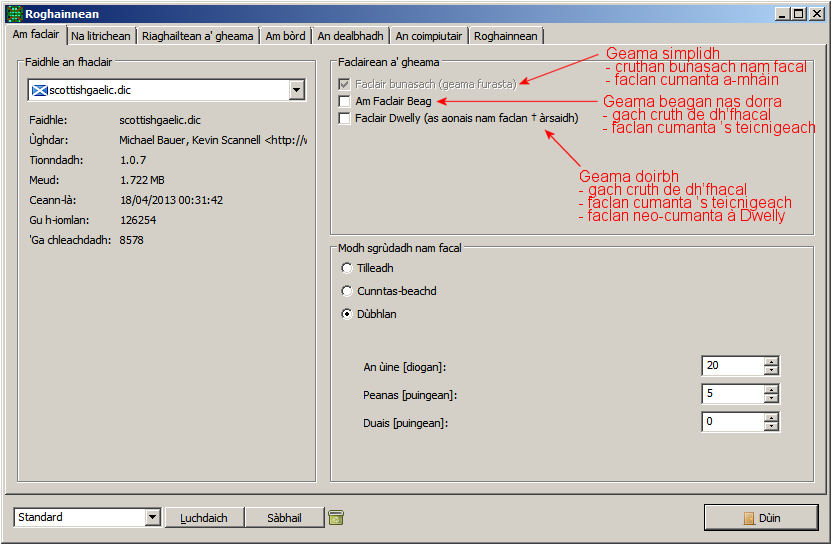Enable the Faclair Dwelly checkbox
This screenshot has width=831, height=544.
pos(345,118)
